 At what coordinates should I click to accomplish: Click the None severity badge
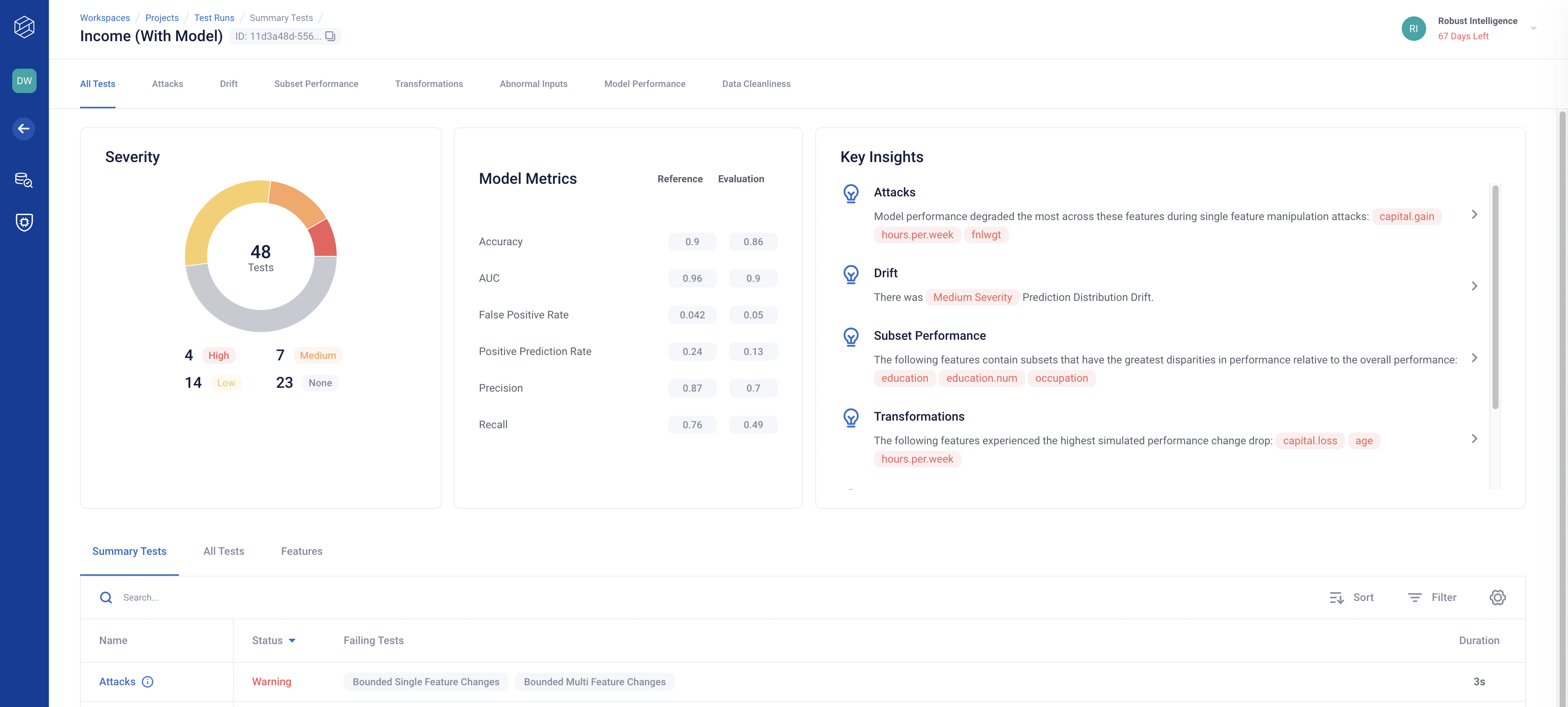pyautogui.click(x=320, y=383)
